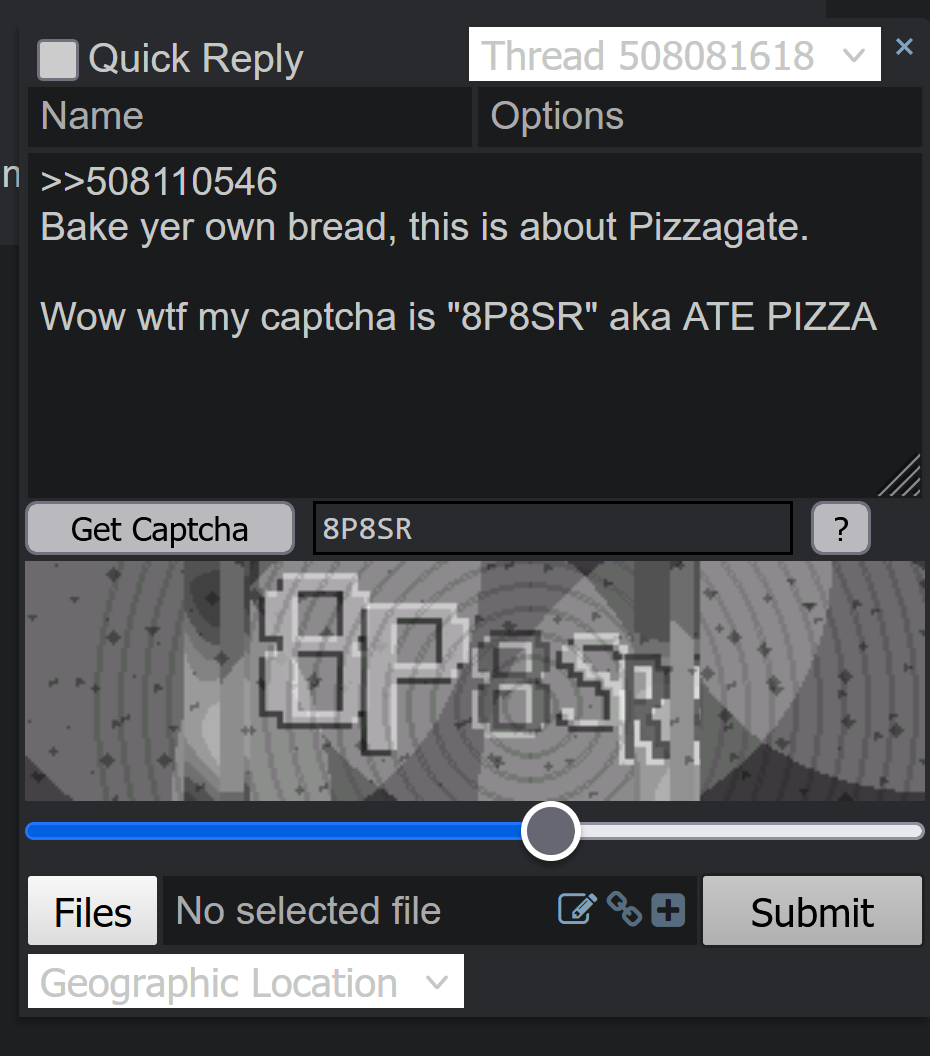
Task: Close the Quick Reply window
Action: tap(904, 46)
